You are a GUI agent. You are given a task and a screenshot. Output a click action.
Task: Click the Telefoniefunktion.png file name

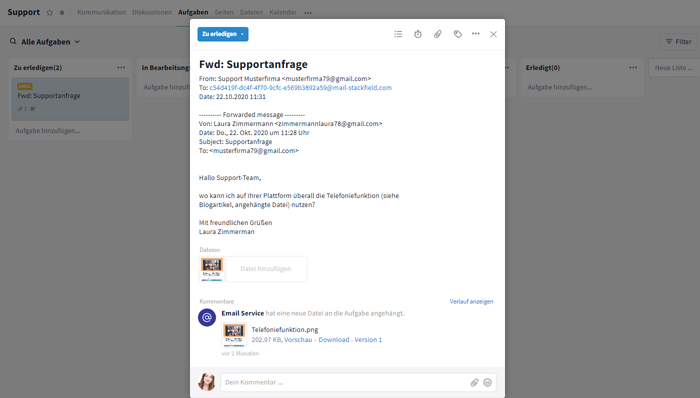click(285, 330)
